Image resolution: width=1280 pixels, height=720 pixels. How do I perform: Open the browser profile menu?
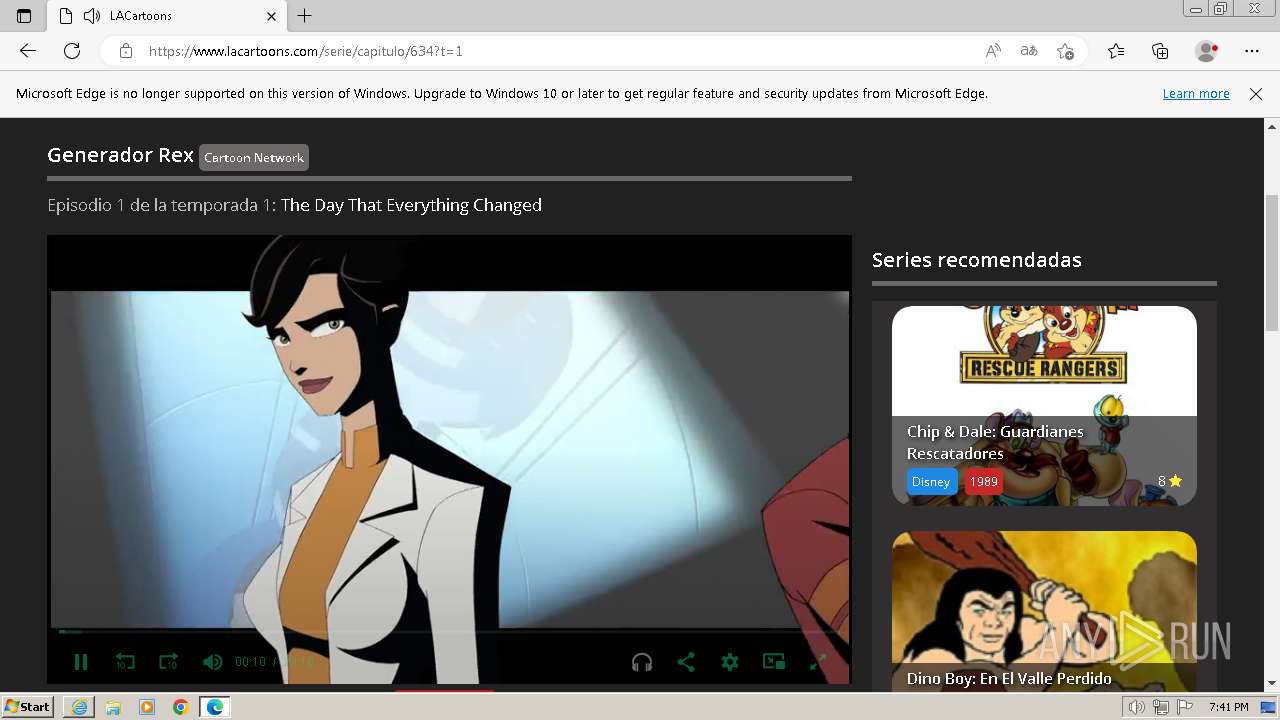click(x=1207, y=51)
